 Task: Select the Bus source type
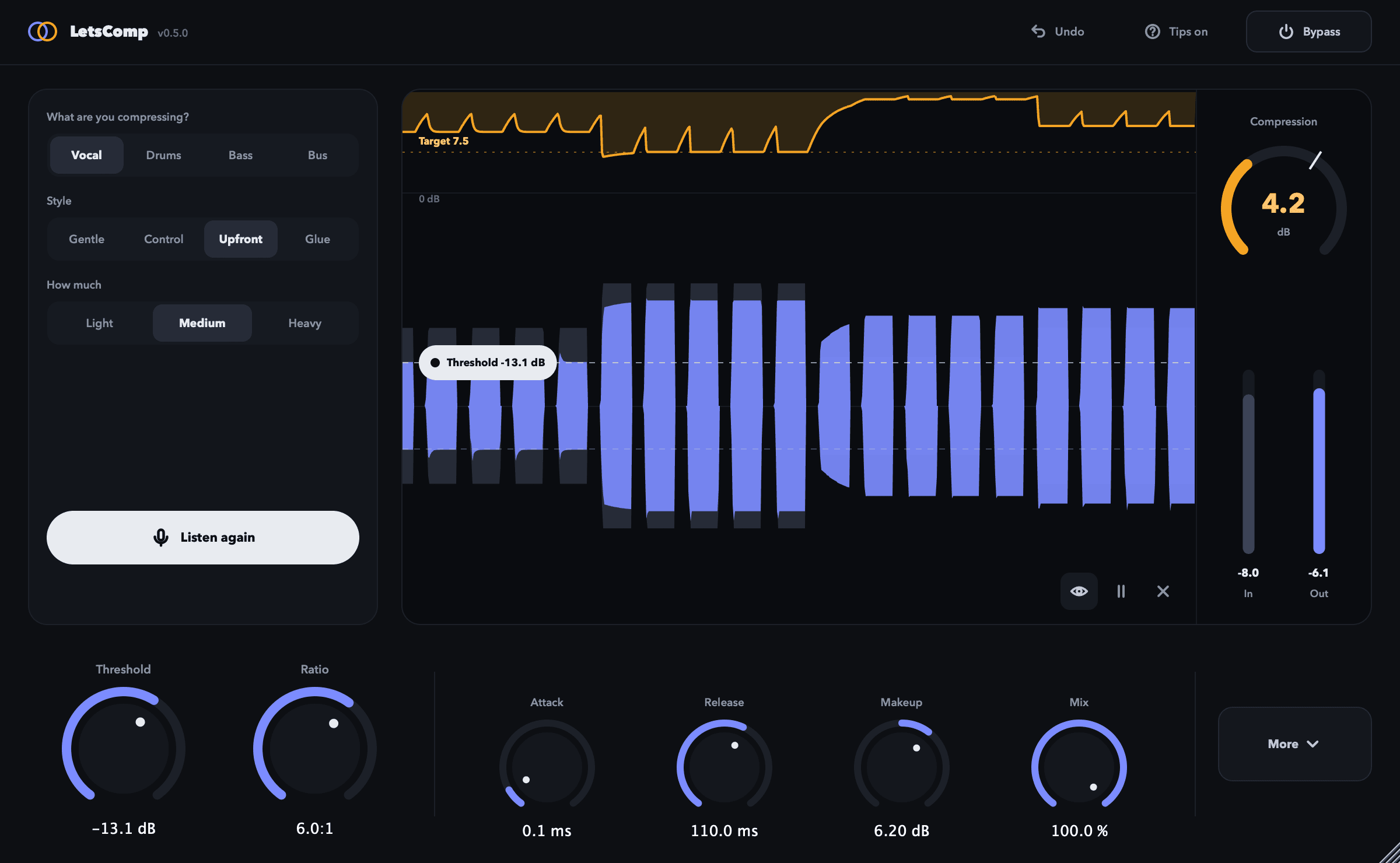(x=317, y=155)
